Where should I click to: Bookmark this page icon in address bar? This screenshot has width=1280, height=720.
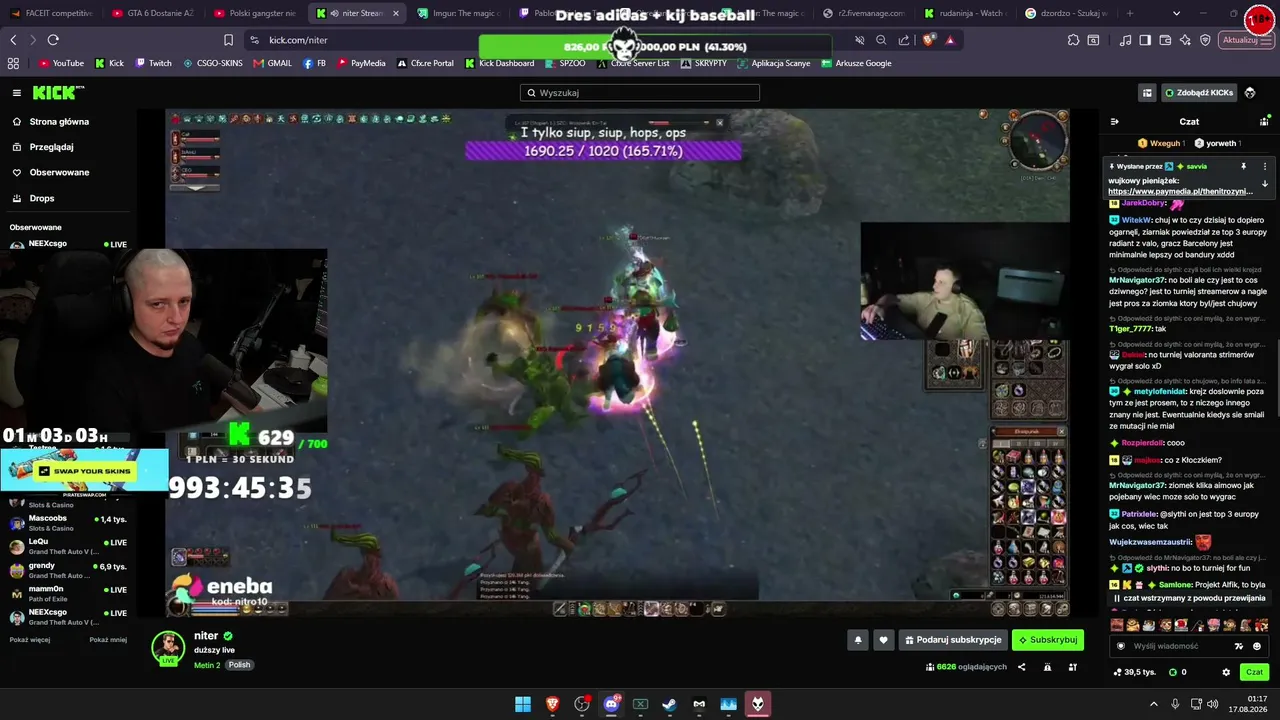(228, 40)
